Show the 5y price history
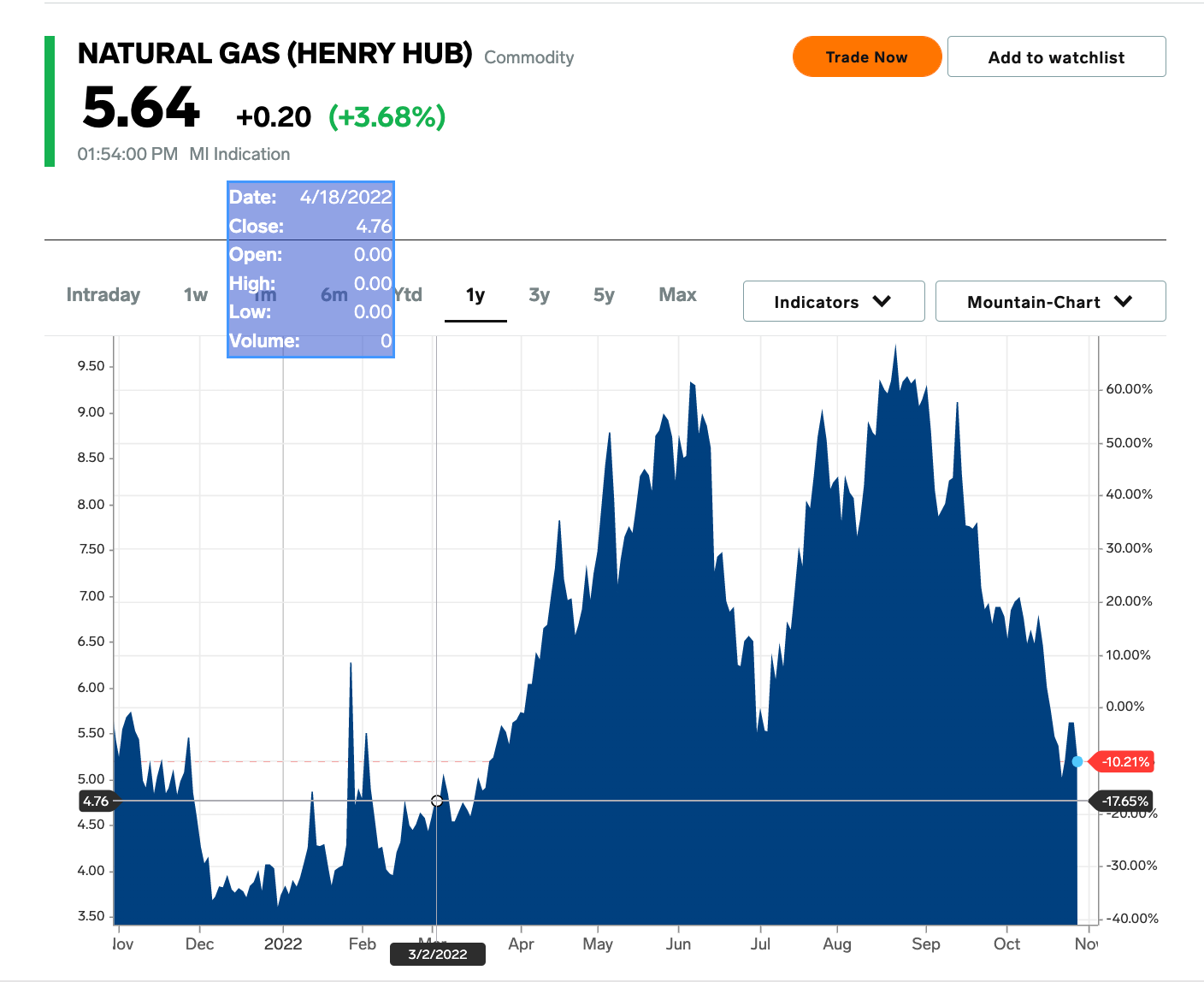Screen dimensions: 1204x982 point(604,295)
